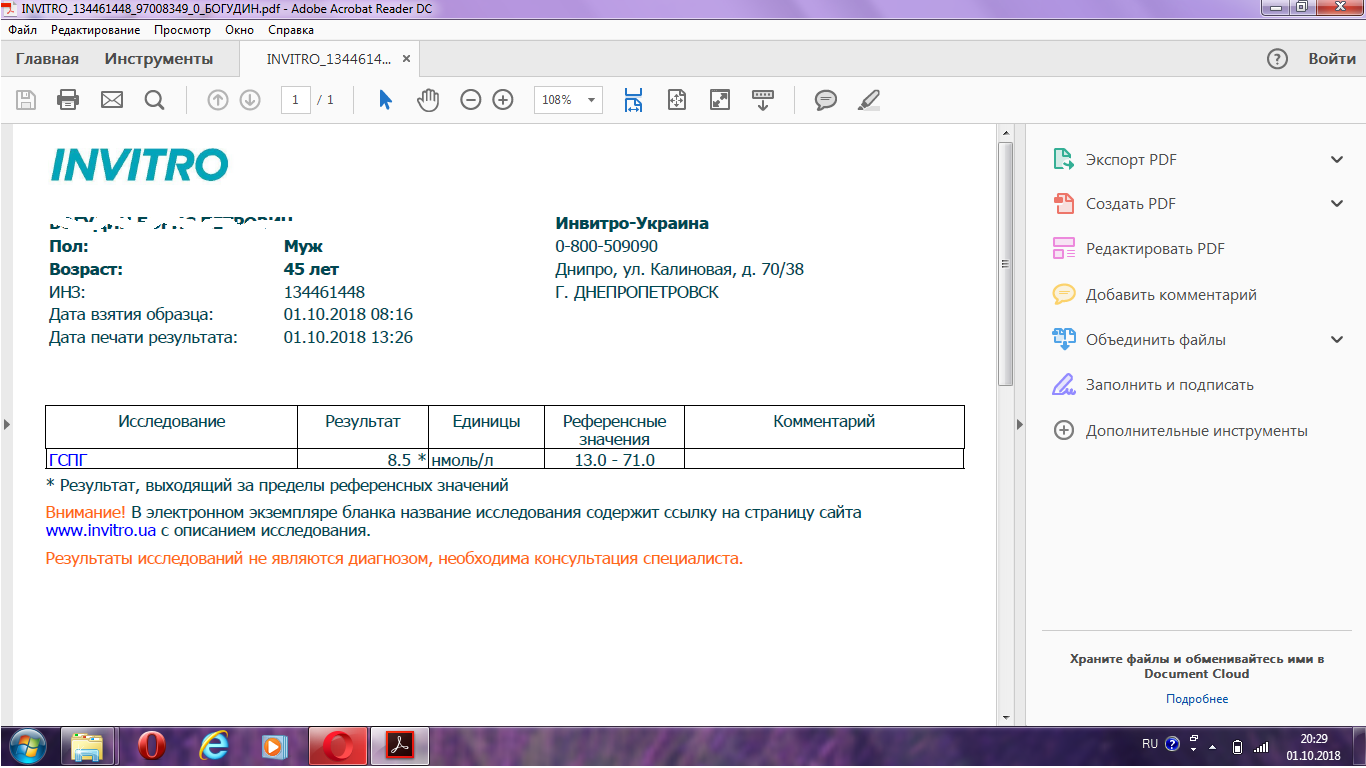Click the Zoom in plus icon
The height and width of the screenshot is (768, 1366).
[503, 100]
